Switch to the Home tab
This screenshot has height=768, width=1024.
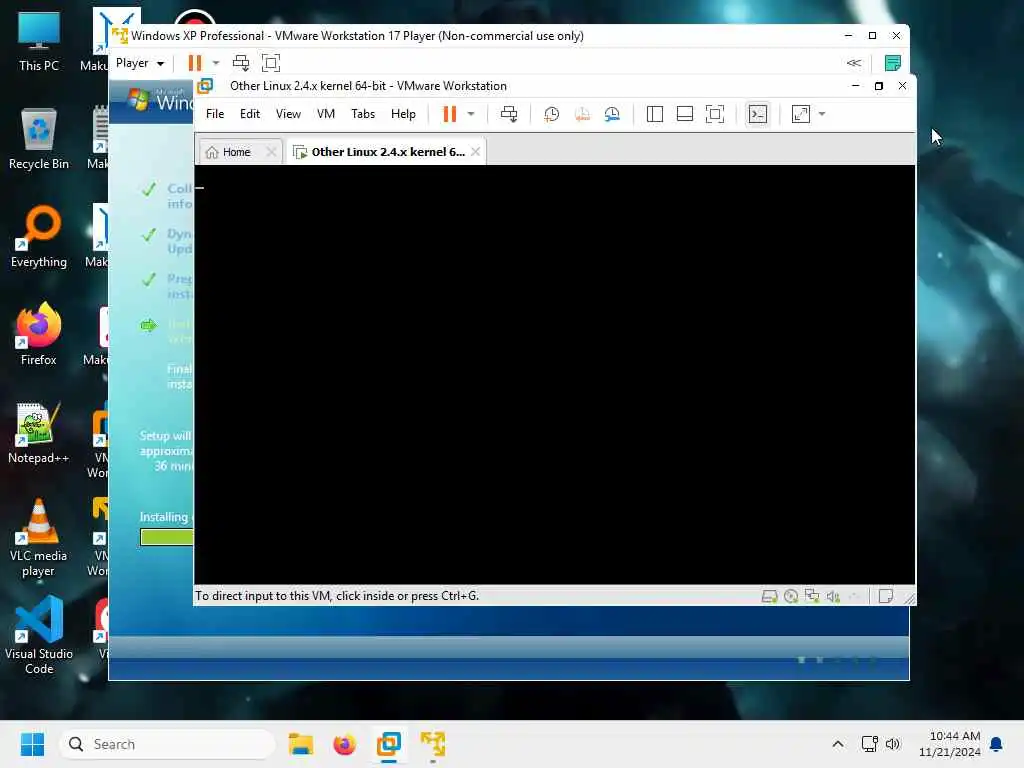click(x=236, y=152)
